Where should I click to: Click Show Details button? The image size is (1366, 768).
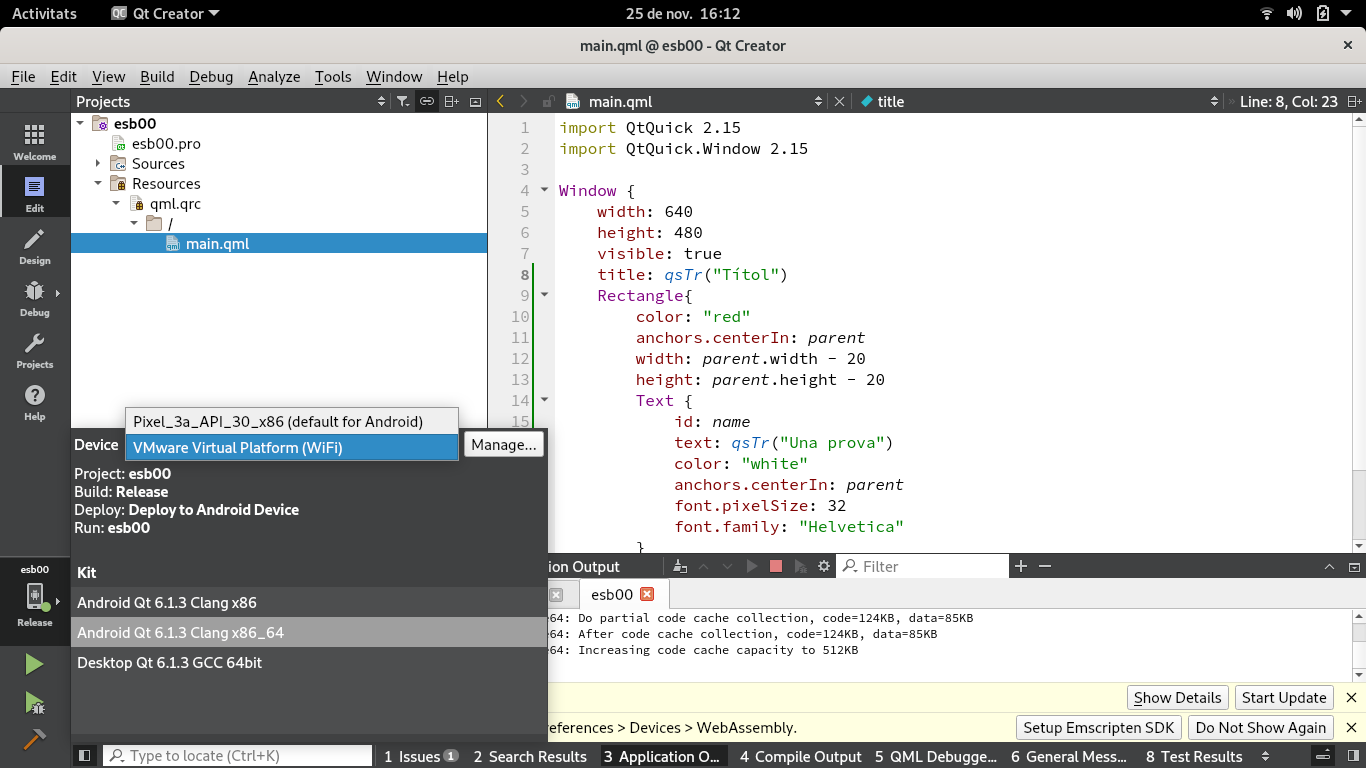click(x=1178, y=698)
